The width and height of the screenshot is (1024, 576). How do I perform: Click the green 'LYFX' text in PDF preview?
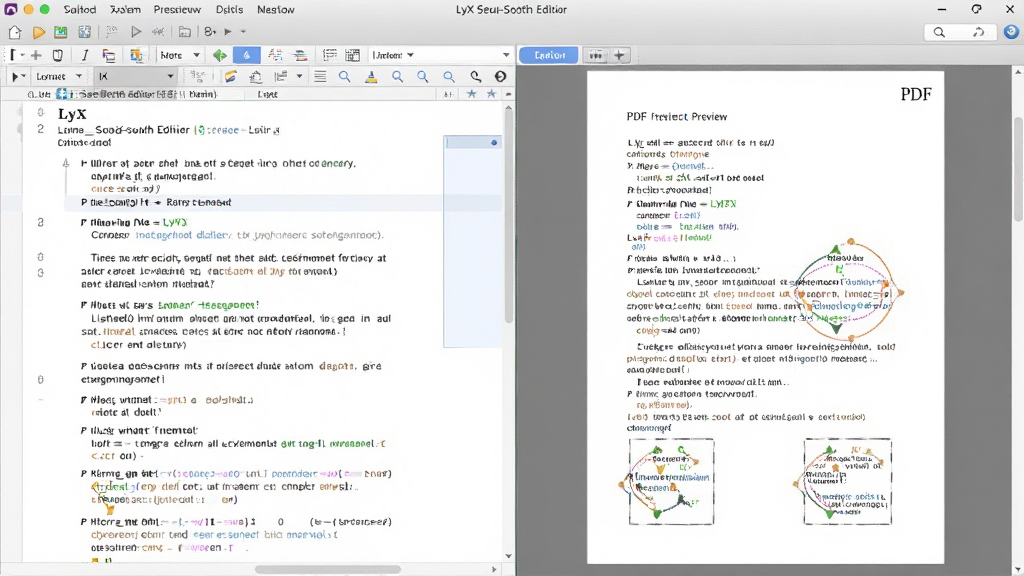click(723, 204)
